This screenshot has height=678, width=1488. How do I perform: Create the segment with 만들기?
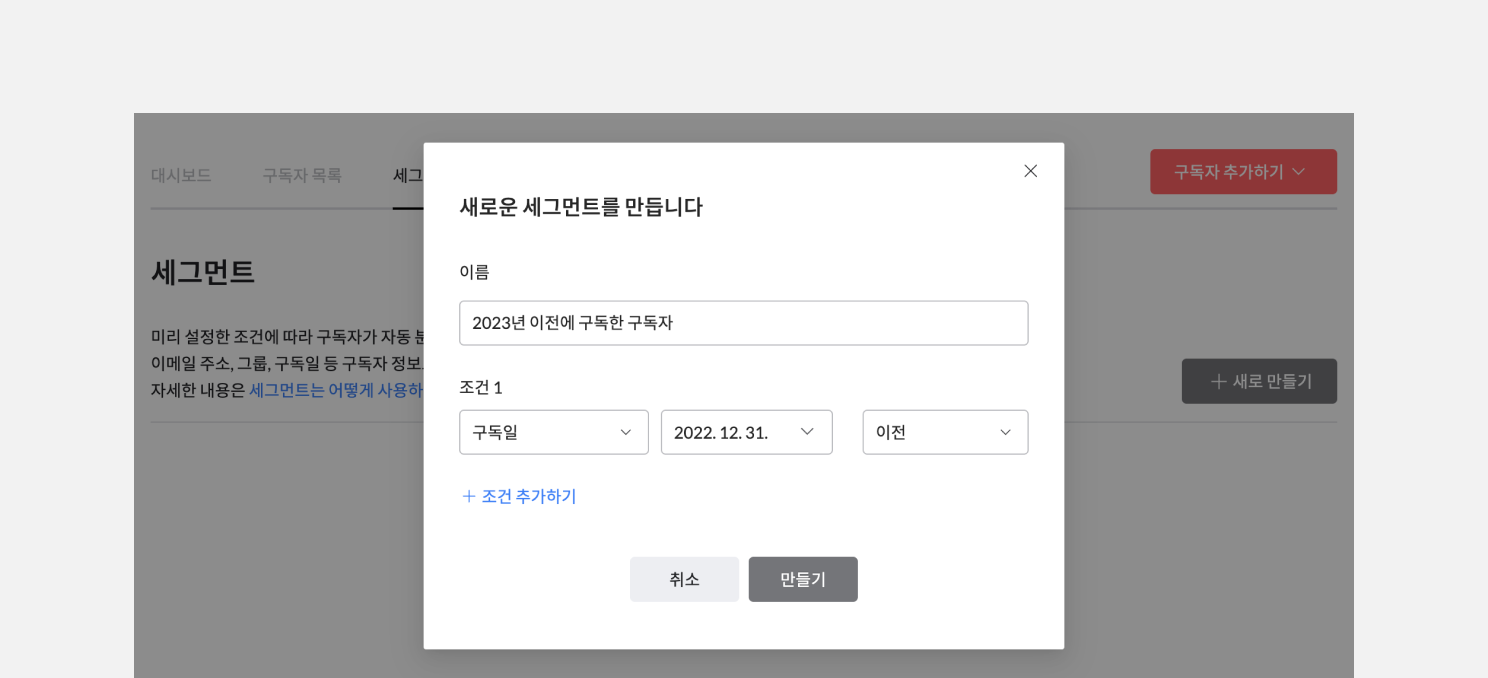[803, 579]
